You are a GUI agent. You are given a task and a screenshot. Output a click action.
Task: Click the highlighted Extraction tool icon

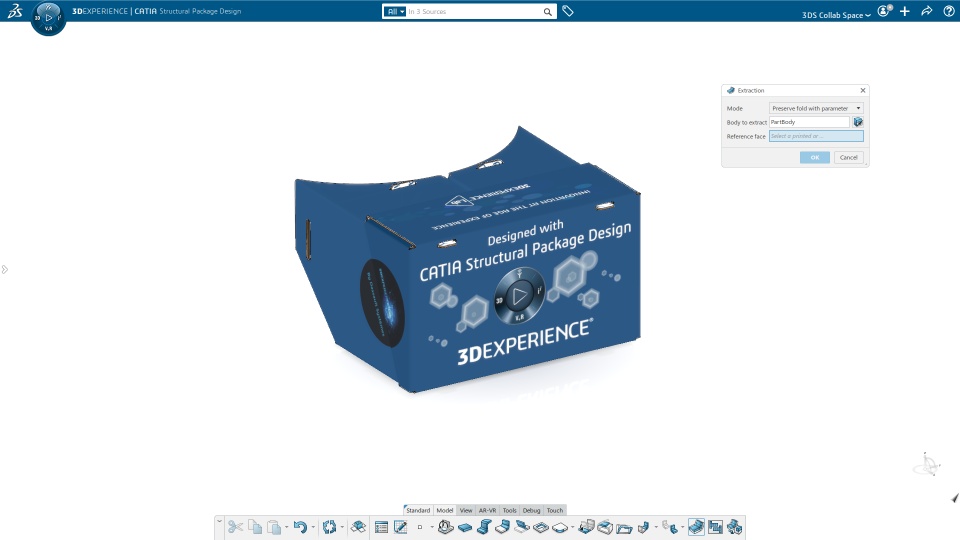[x=696, y=527]
